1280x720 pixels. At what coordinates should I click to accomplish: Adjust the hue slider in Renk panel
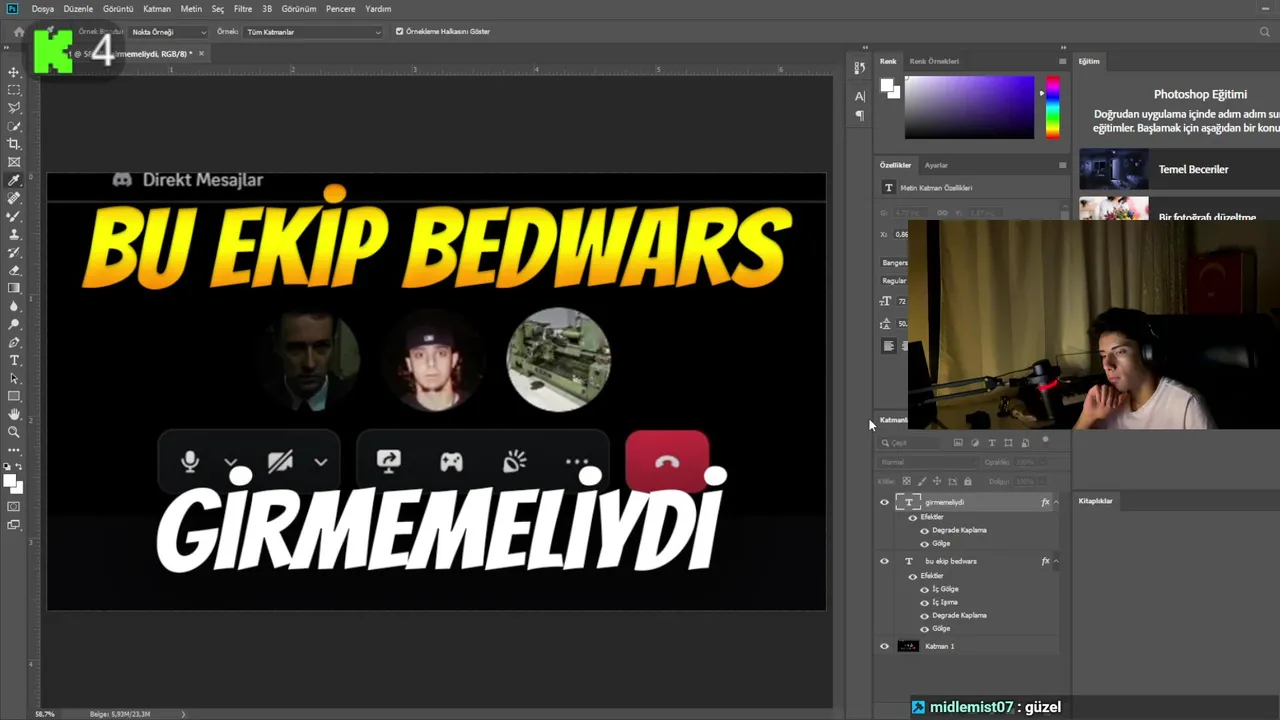[x=1053, y=107]
